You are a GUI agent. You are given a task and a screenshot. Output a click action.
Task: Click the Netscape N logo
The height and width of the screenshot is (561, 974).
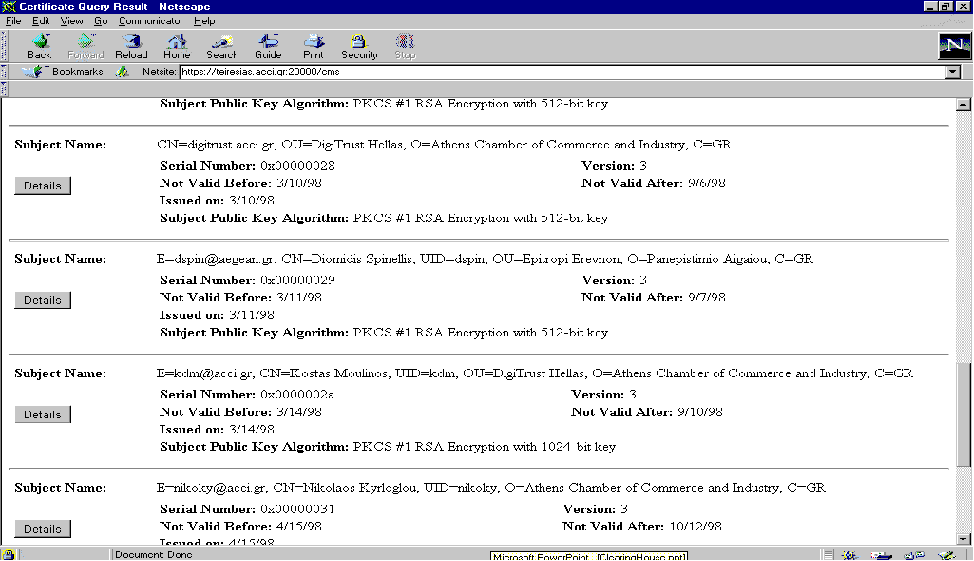[954, 46]
